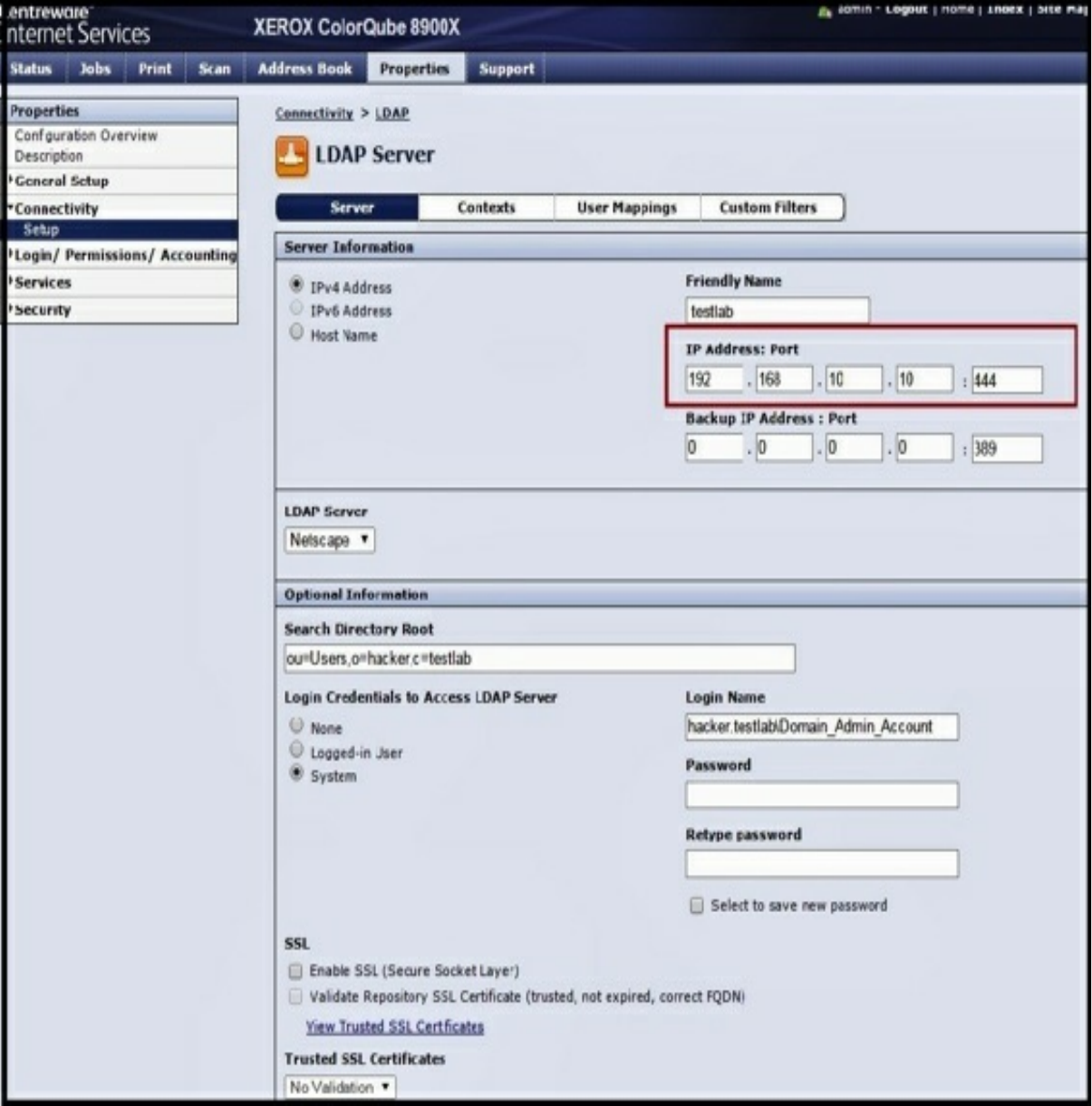
Task: Check Select to save new password
Action: pos(697,906)
